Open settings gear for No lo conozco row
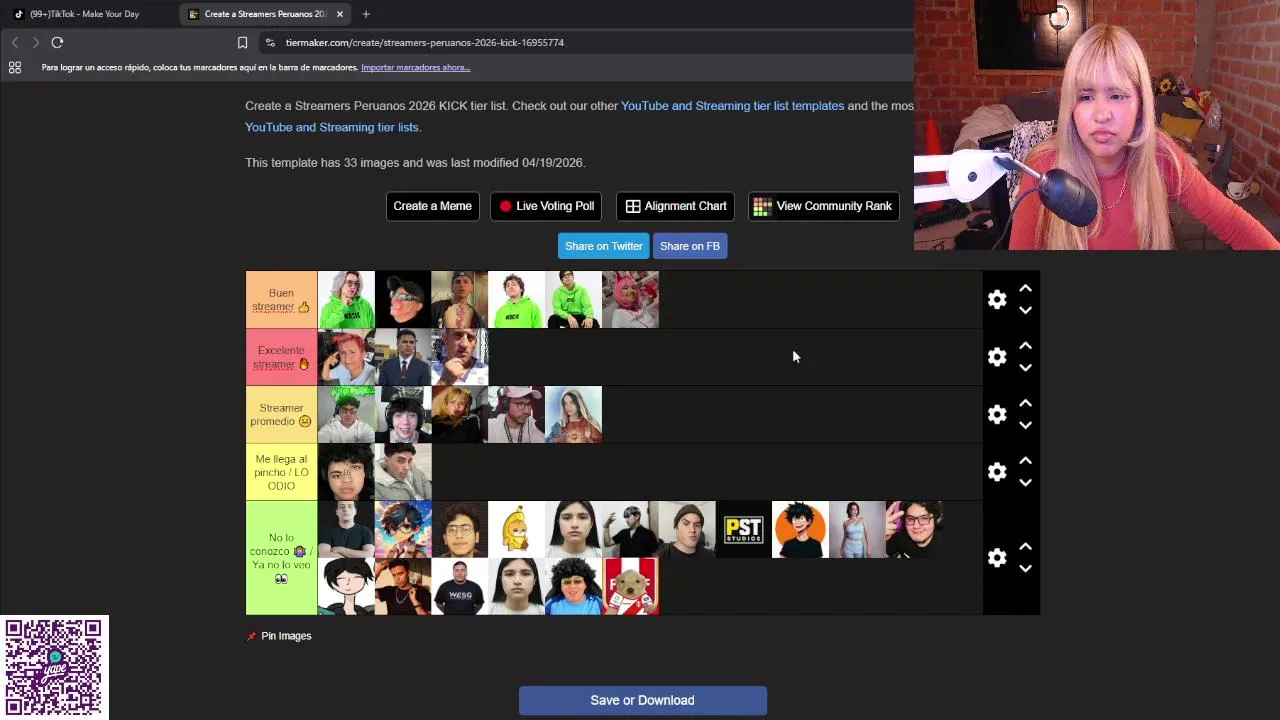 coord(997,557)
